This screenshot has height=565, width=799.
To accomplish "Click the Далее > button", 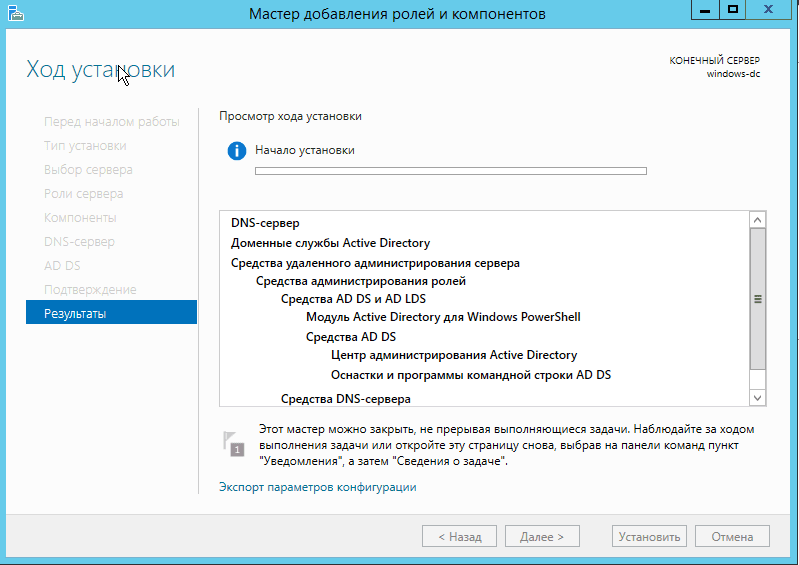I will tap(542, 536).
